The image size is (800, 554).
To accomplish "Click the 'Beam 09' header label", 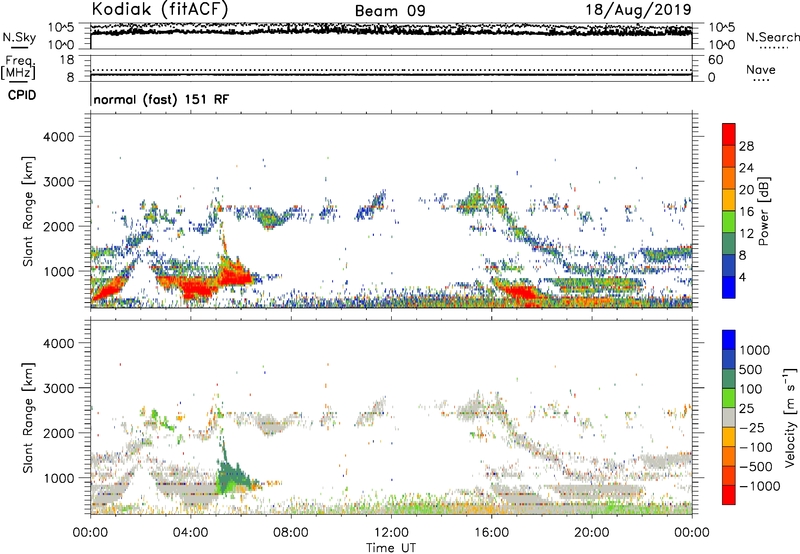I will (390, 11).
